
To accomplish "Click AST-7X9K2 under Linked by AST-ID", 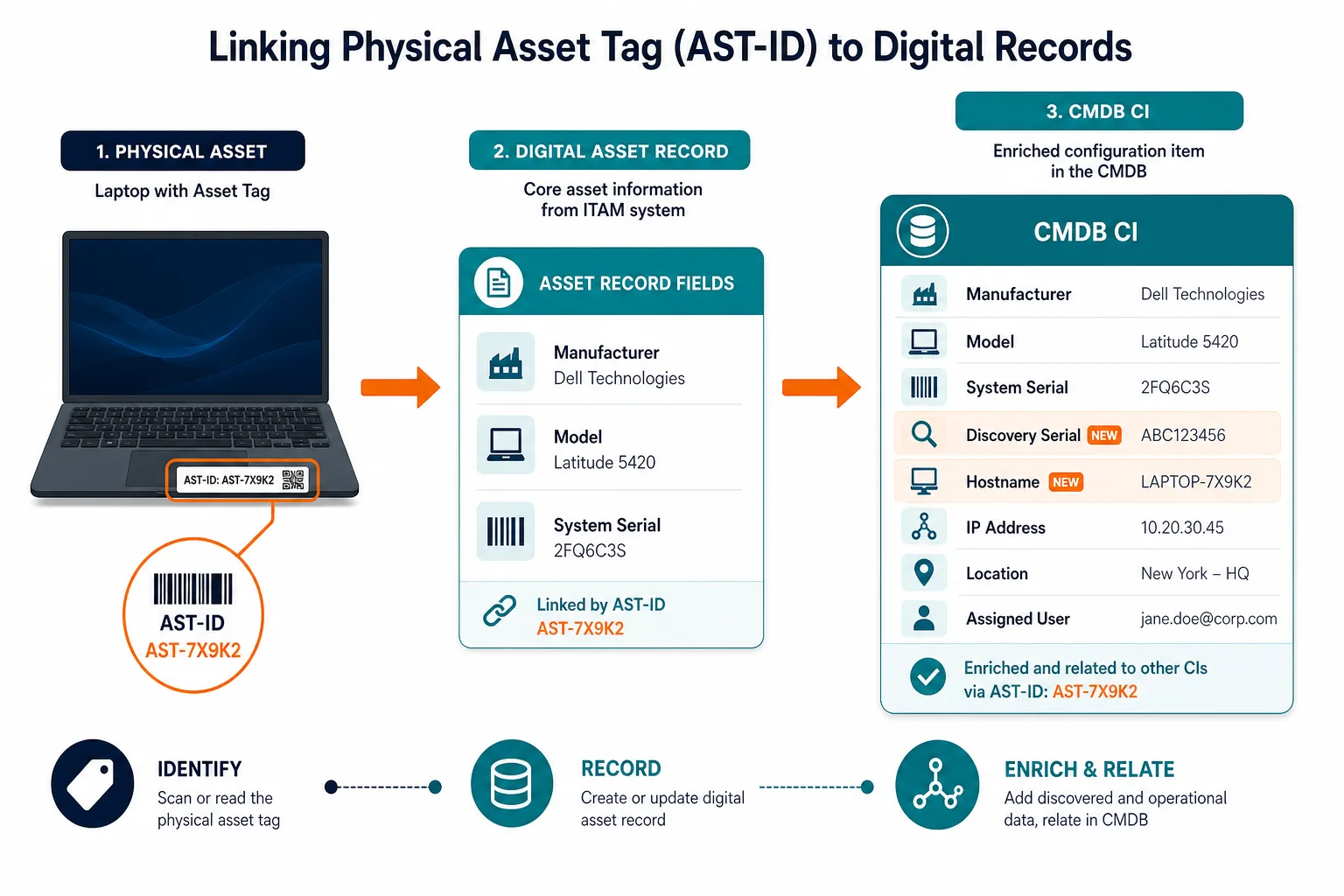I will 580,628.
